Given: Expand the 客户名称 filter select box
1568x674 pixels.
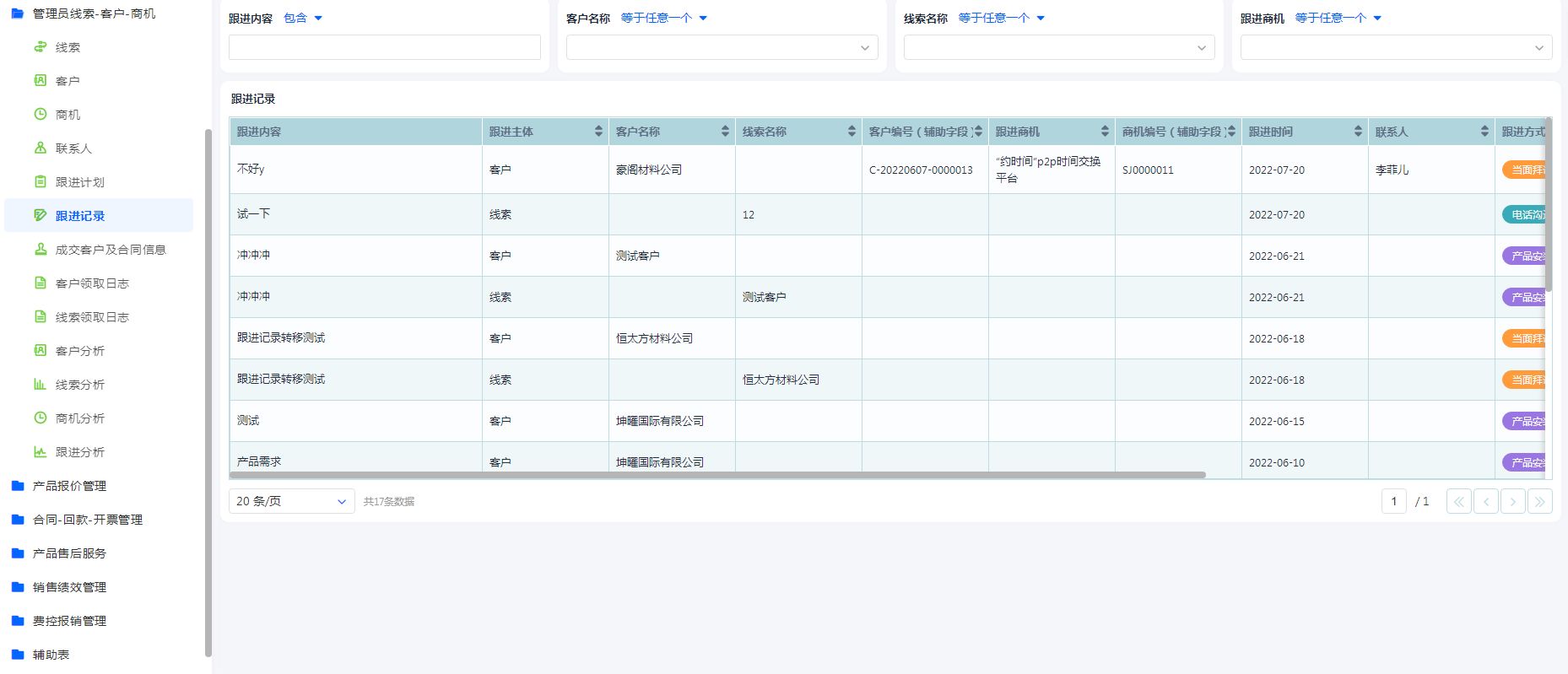Looking at the screenshot, I should tap(722, 47).
